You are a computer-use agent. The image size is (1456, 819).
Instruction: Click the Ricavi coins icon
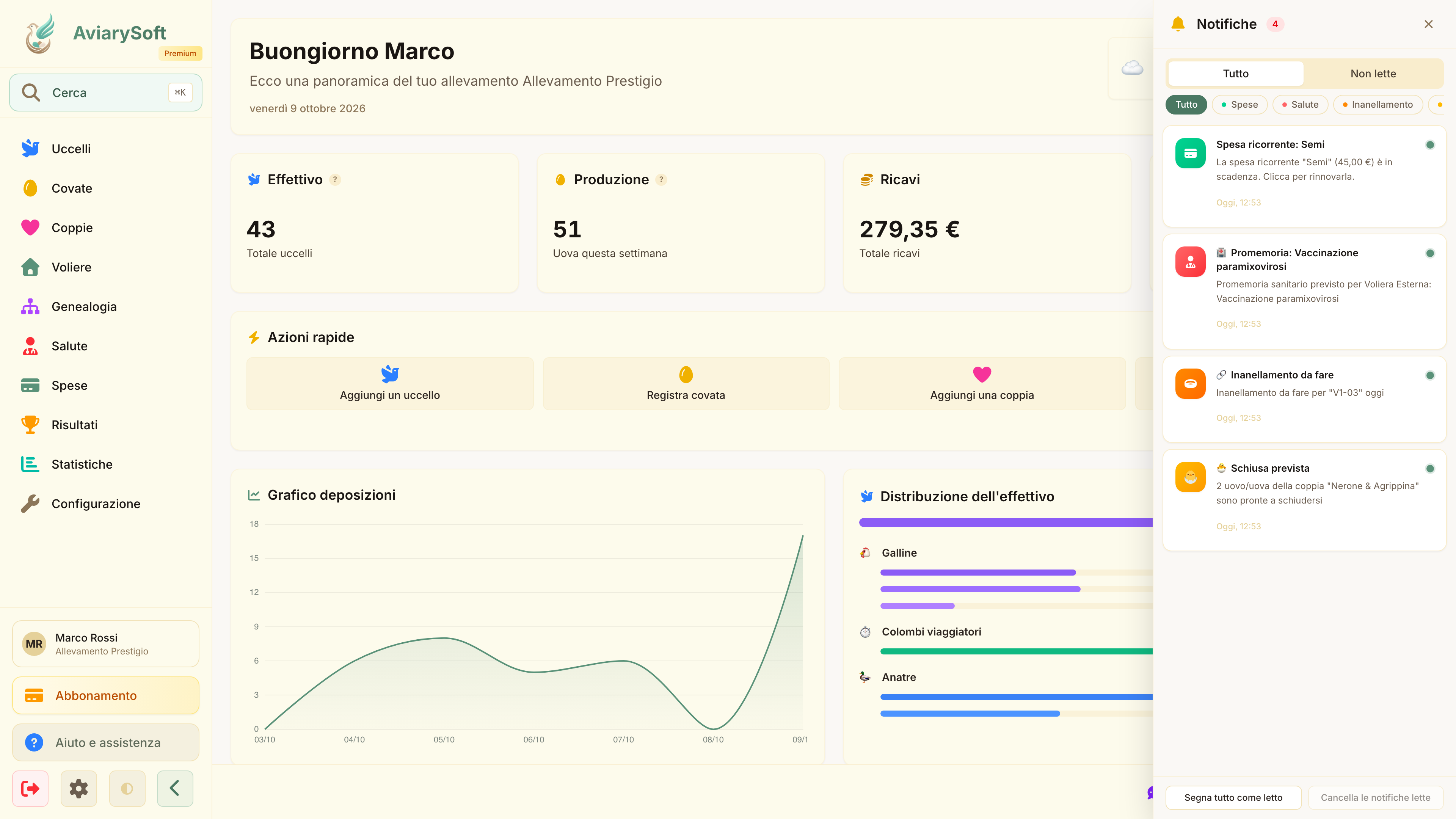coord(866,180)
